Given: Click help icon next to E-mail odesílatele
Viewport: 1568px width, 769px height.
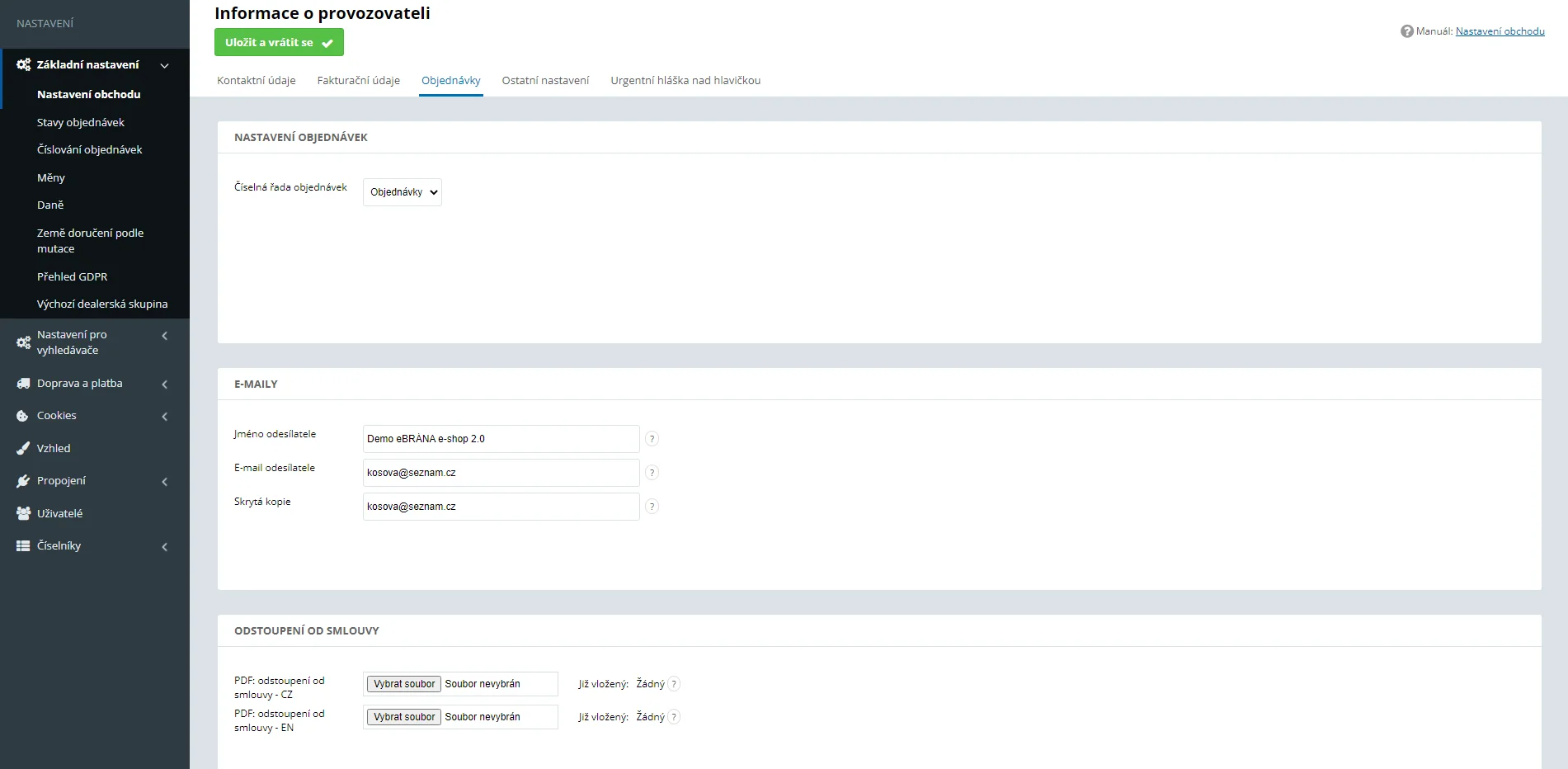Looking at the screenshot, I should (x=652, y=473).
